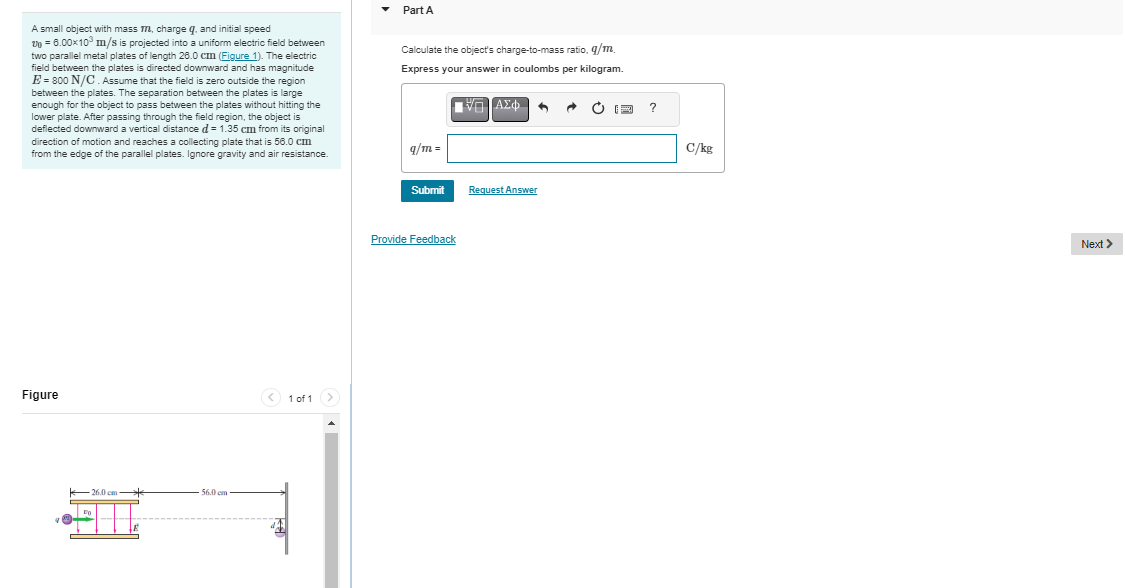1125x588 pixels.
Task: Advance to next item with Next button
Action: coord(1096,243)
